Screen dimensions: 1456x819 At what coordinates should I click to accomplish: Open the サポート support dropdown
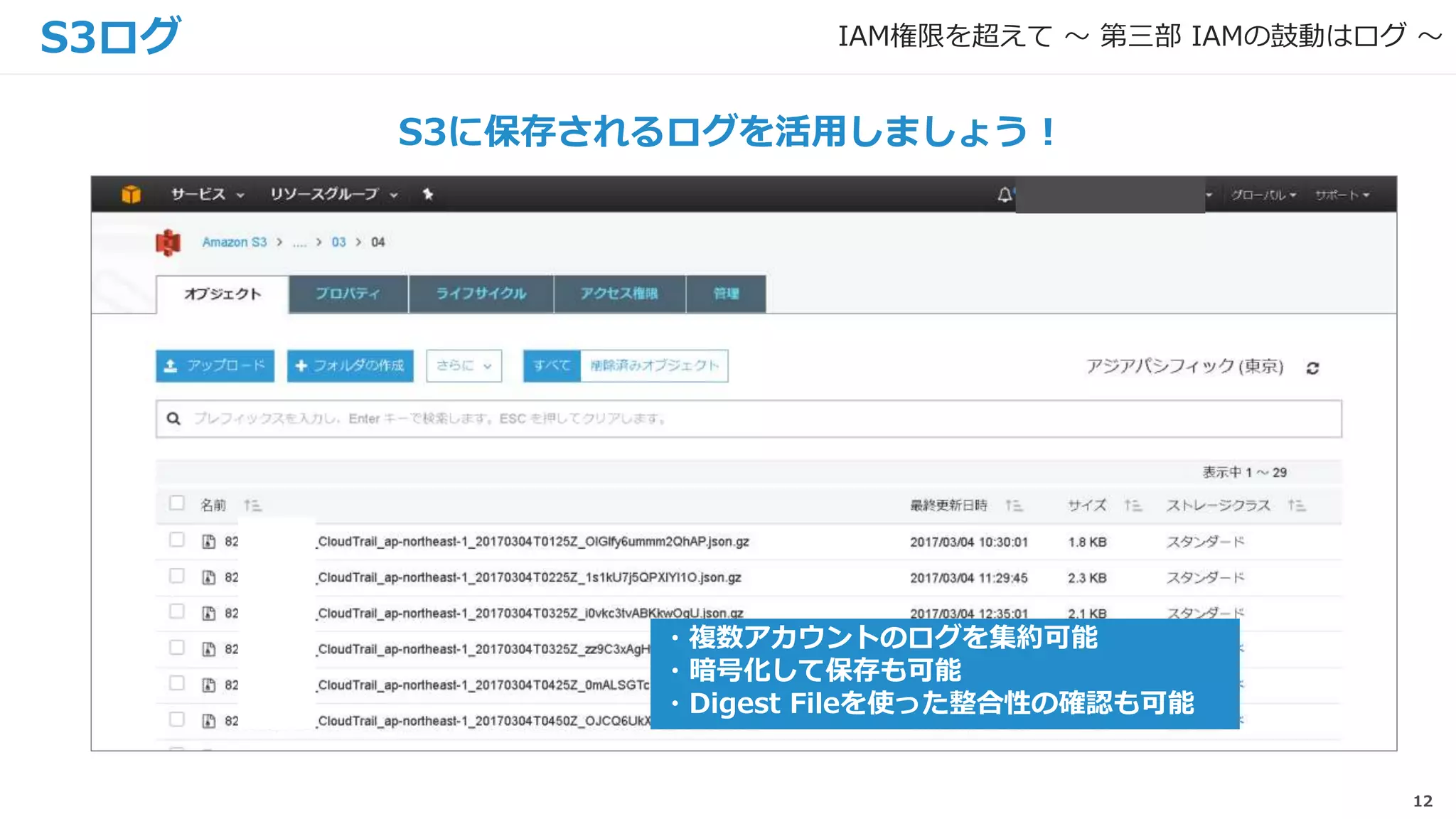(1342, 195)
